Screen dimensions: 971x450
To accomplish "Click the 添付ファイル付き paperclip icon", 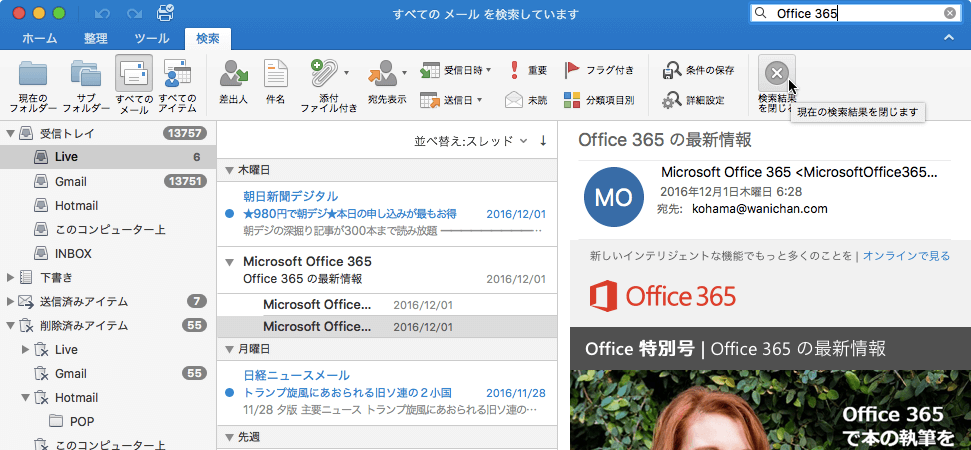I will pos(324,73).
